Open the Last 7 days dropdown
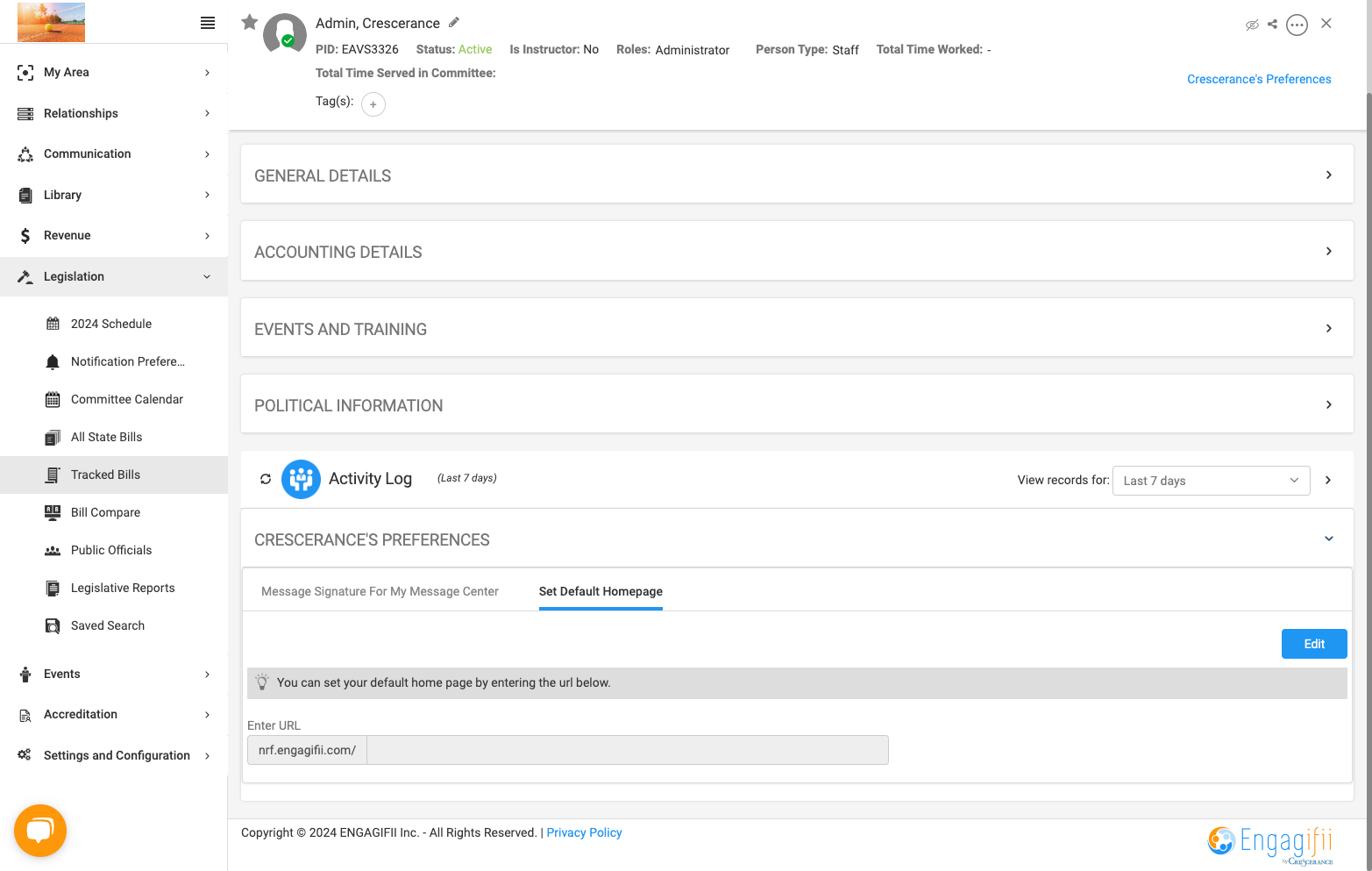 [x=1211, y=481]
